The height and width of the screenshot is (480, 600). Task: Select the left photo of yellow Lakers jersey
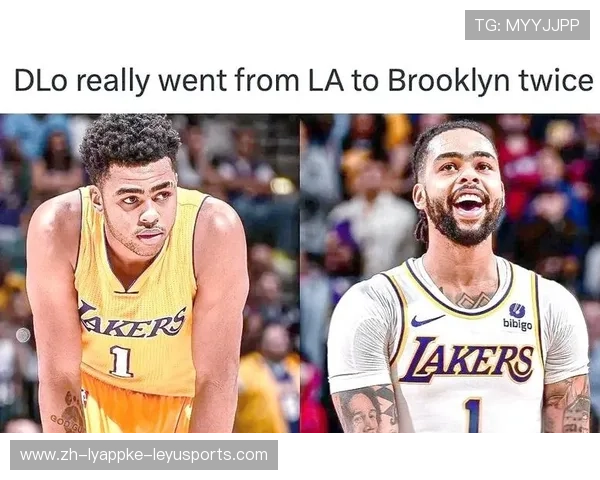[150, 273]
